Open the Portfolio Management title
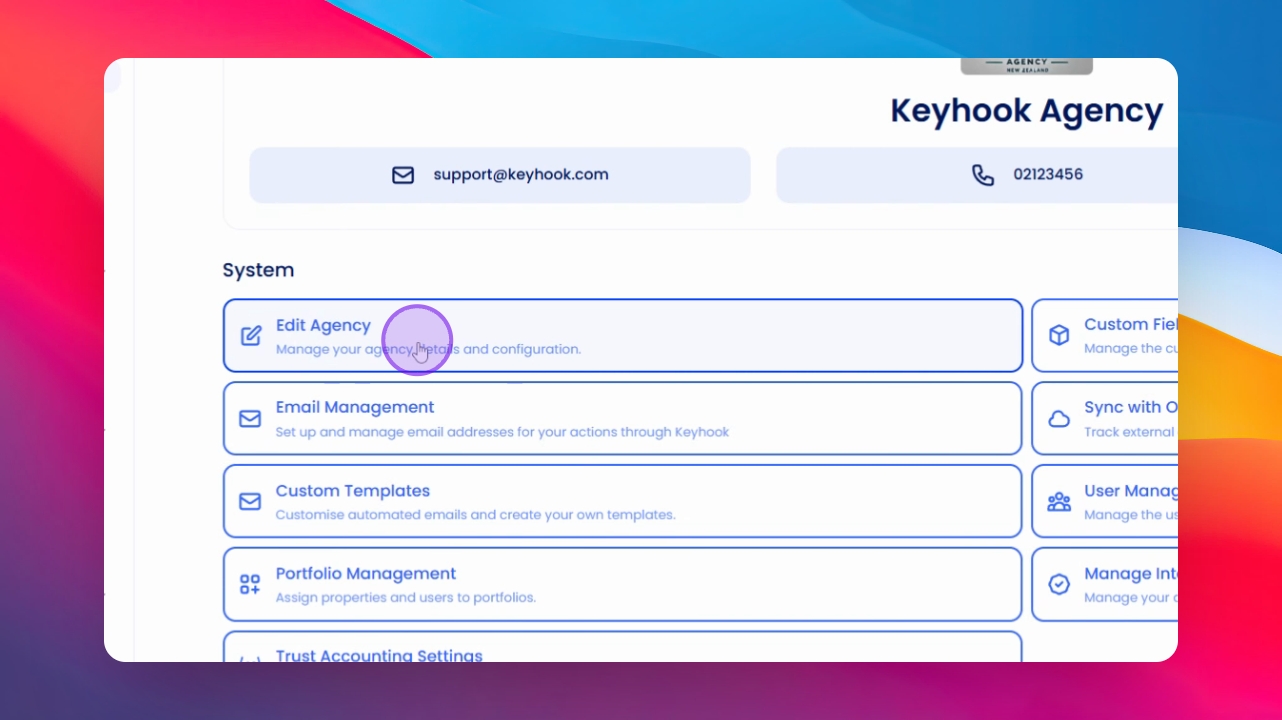The height and width of the screenshot is (720, 1282). 366,574
